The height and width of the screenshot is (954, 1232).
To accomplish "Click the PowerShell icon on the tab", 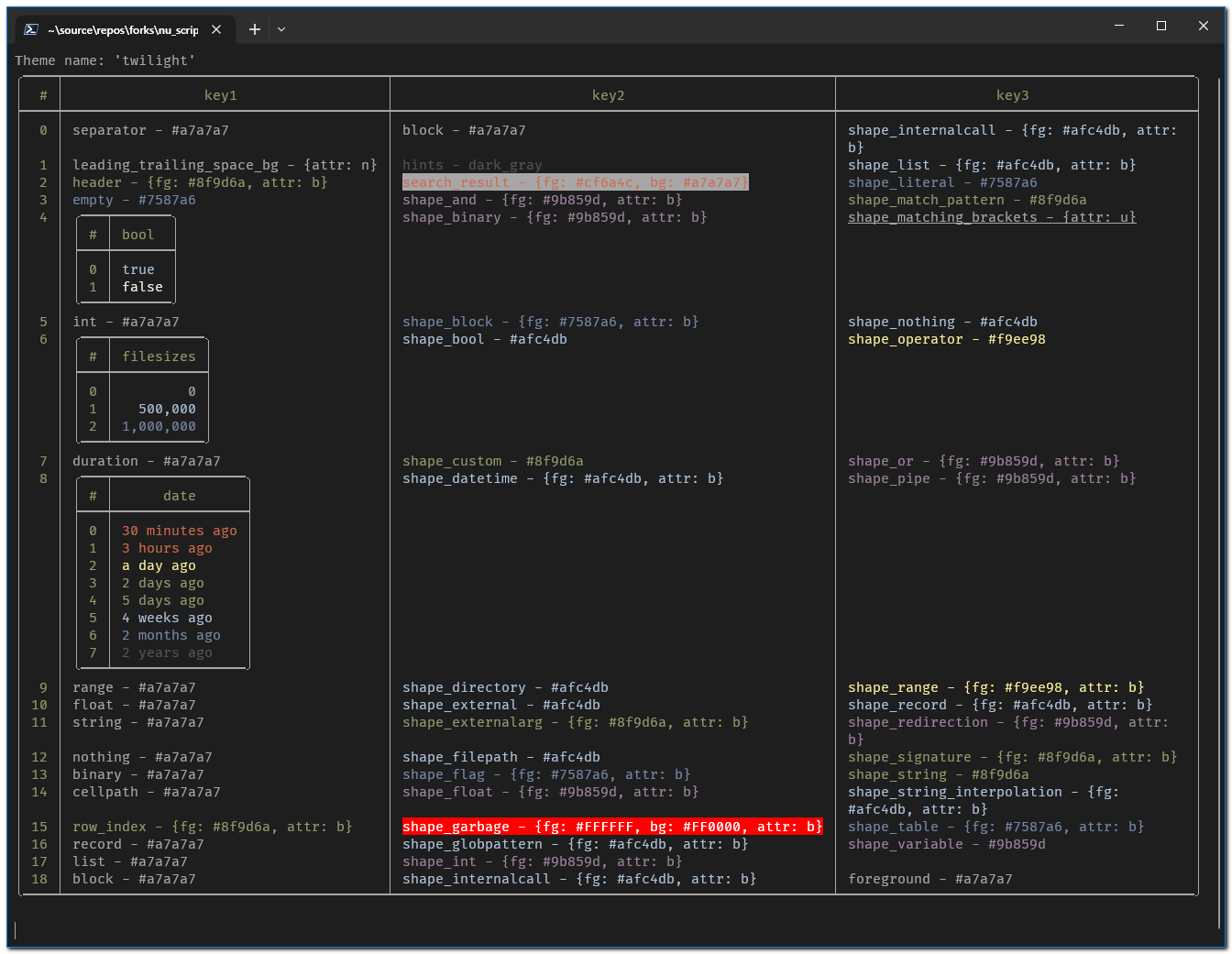I will [30, 29].
